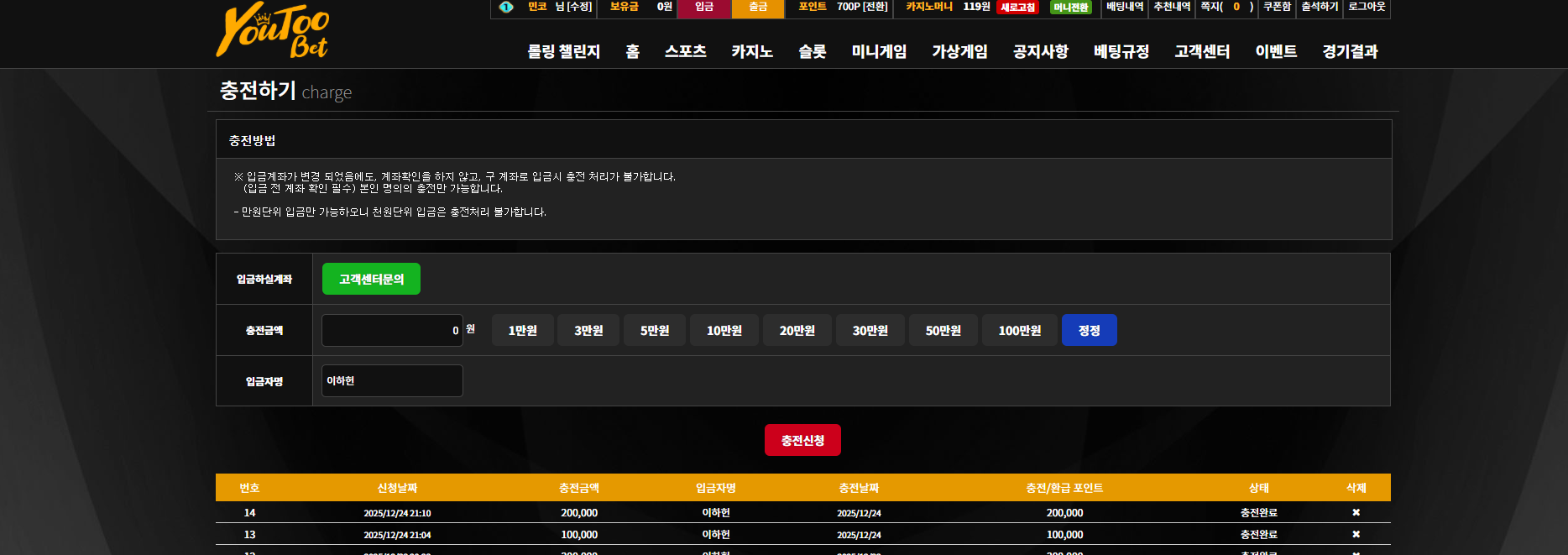Click the 입금자명 depositor name field

392,380
